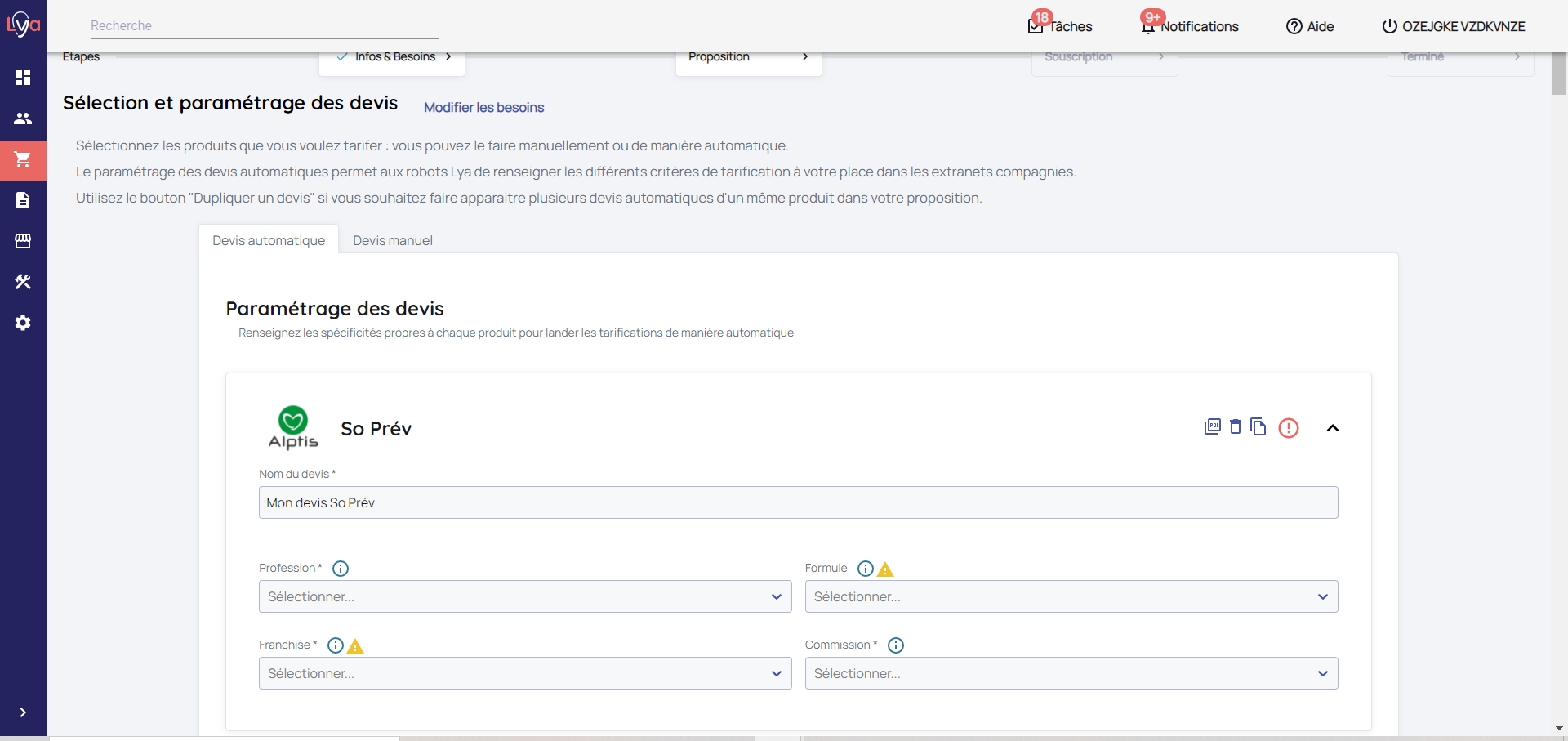Click the document icon in the sidebar

point(23,200)
